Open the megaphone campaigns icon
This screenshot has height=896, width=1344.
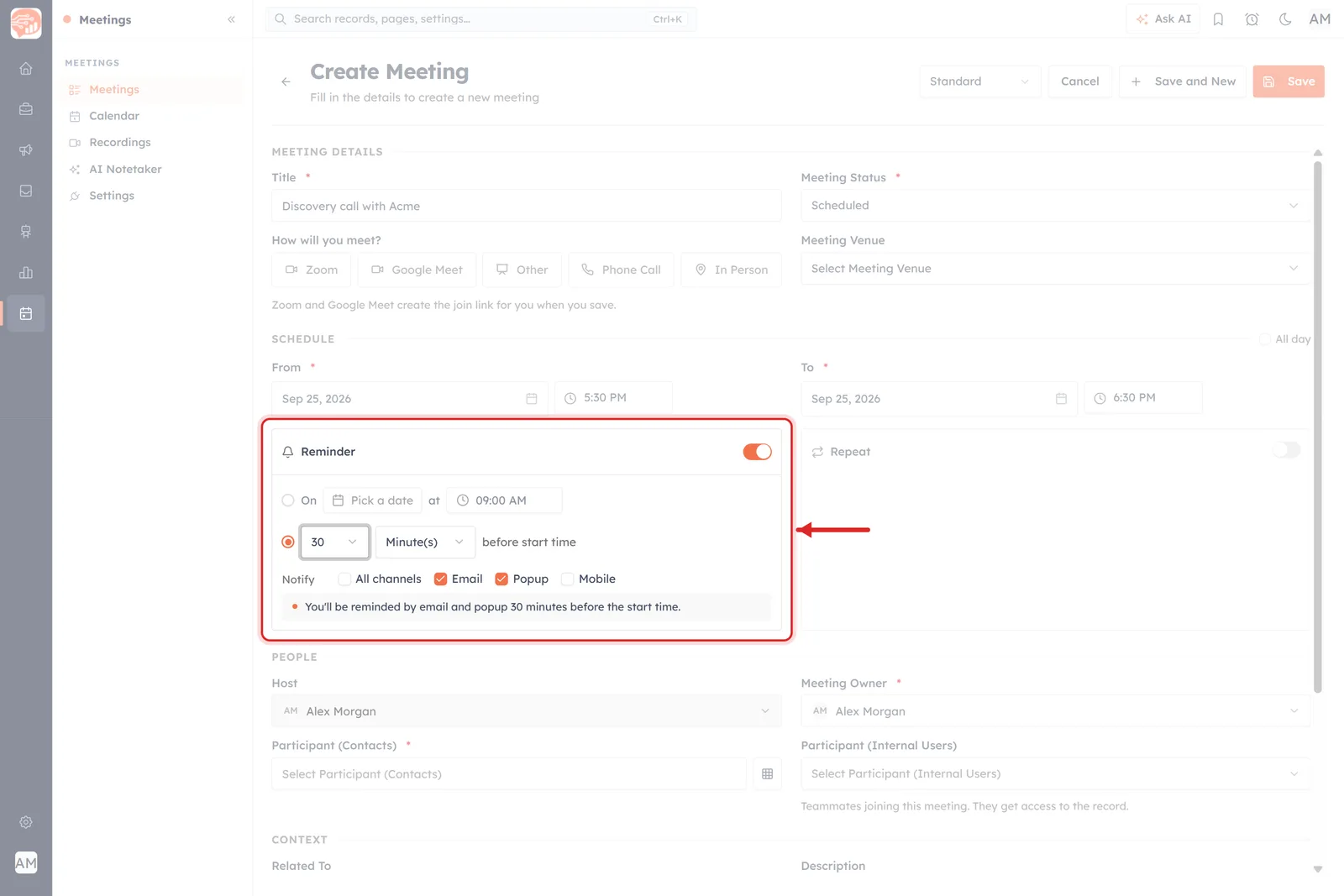click(26, 150)
